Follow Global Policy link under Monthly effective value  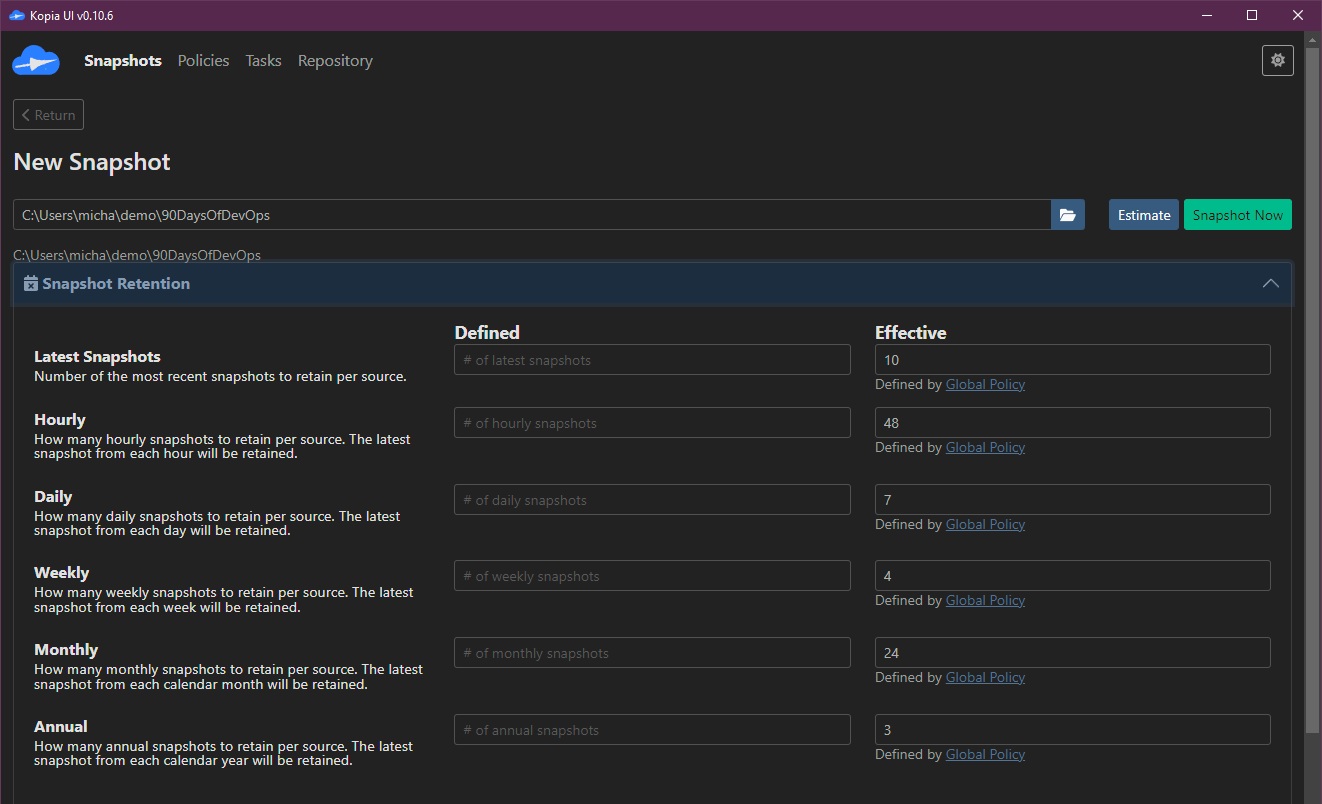point(985,678)
